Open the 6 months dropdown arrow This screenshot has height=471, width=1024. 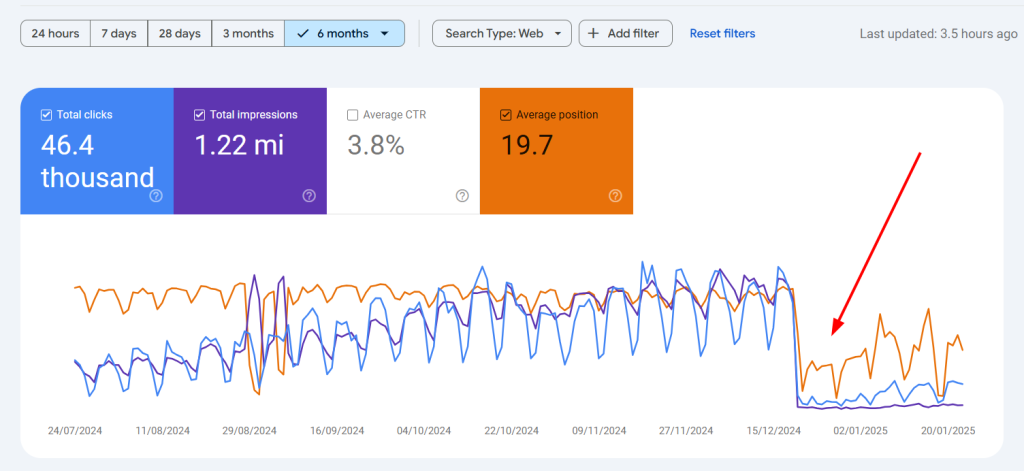[x=385, y=33]
